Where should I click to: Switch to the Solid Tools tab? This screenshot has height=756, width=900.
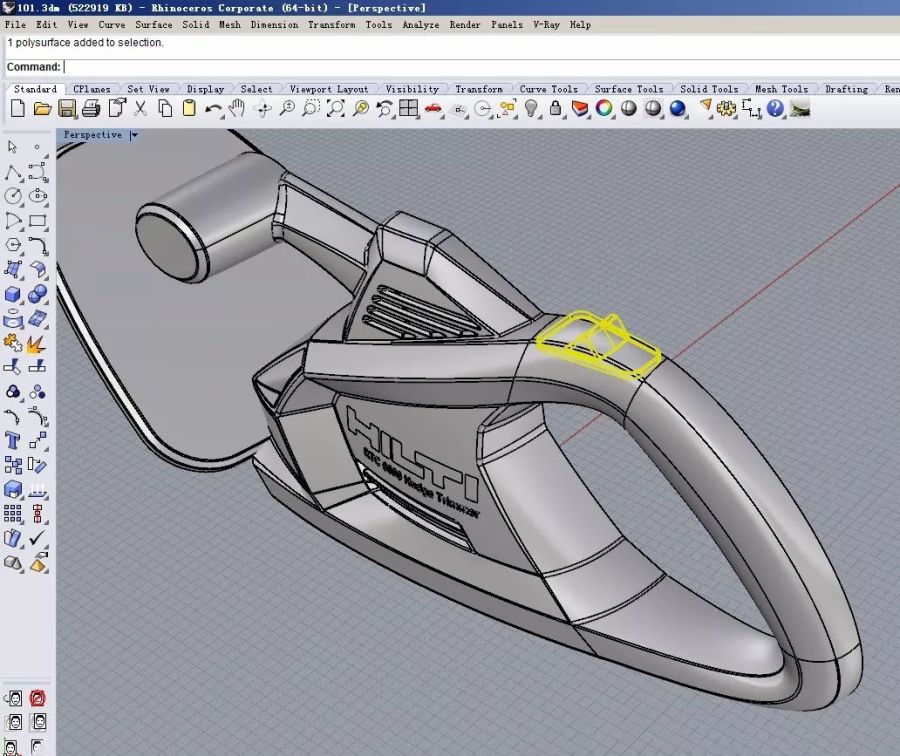(x=708, y=89)
